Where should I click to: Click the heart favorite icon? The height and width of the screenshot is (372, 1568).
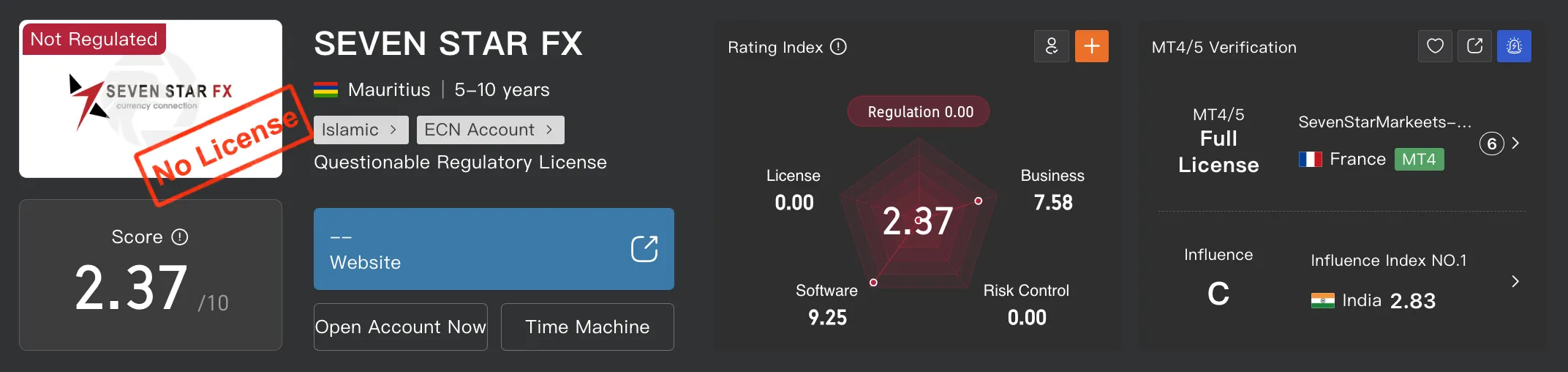click(x=1435, y=46)
